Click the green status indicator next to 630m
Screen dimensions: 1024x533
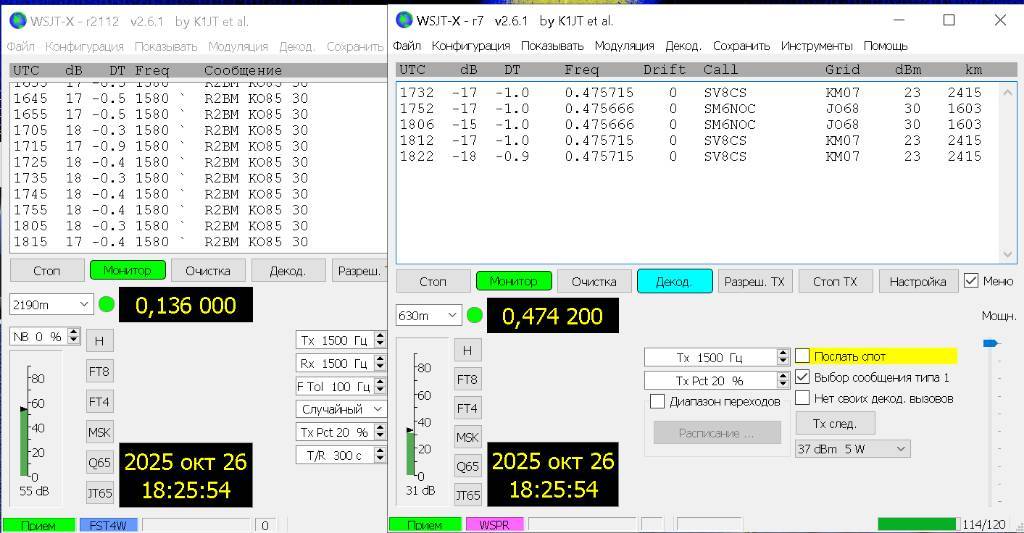coord(475,315)
